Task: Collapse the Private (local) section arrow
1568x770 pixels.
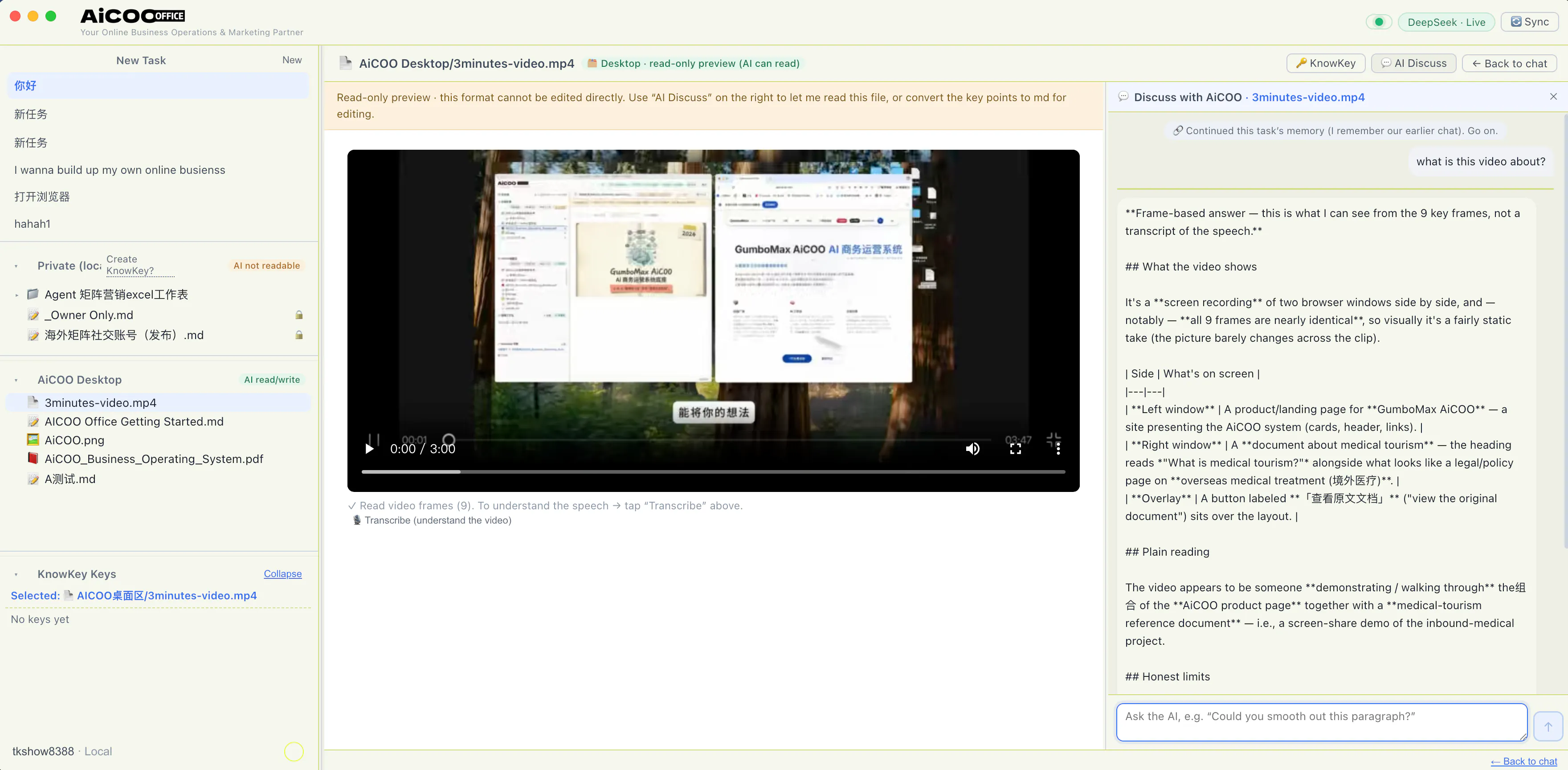Action: (16, 266)
